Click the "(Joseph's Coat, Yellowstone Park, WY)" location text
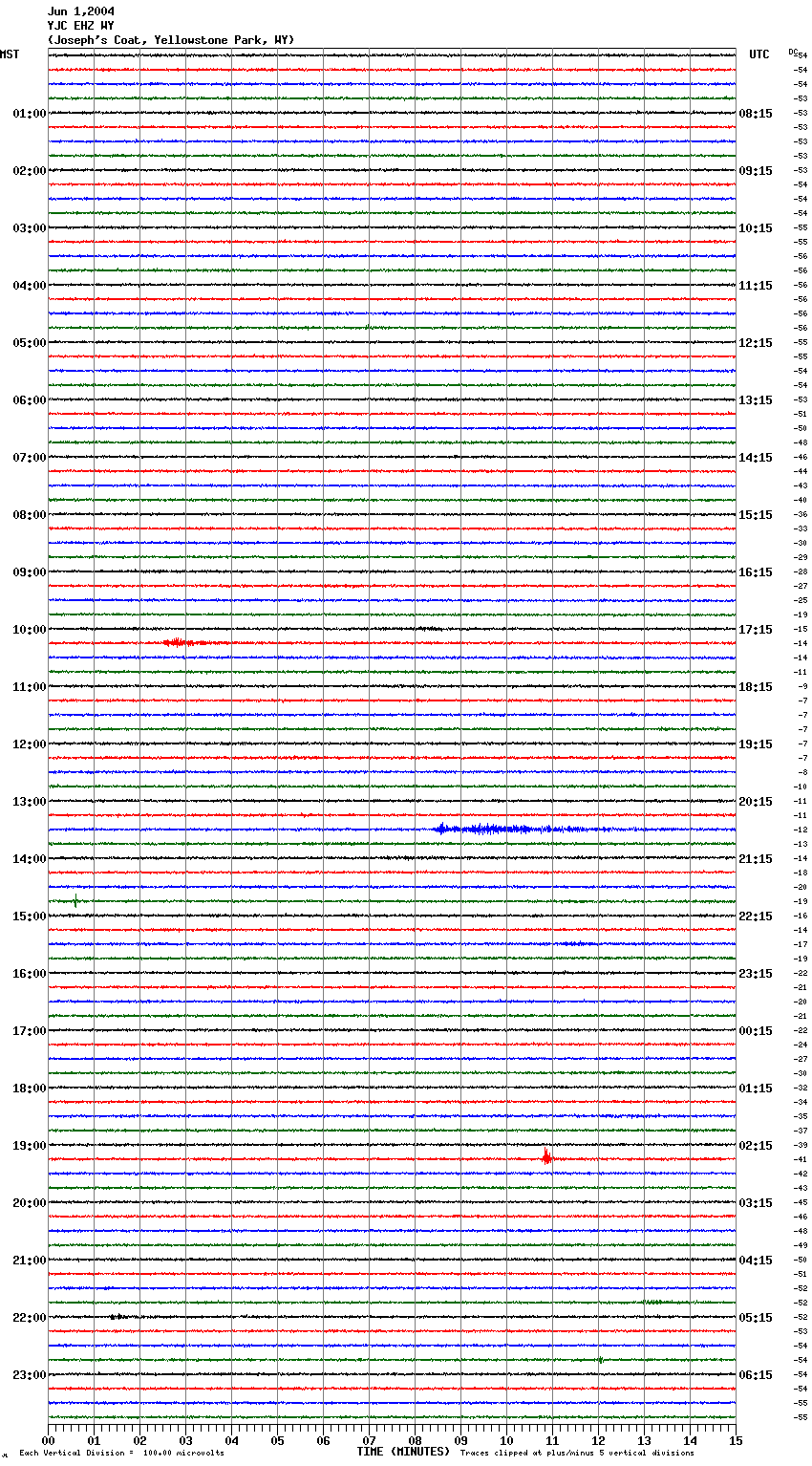 (x=171, y=40)
